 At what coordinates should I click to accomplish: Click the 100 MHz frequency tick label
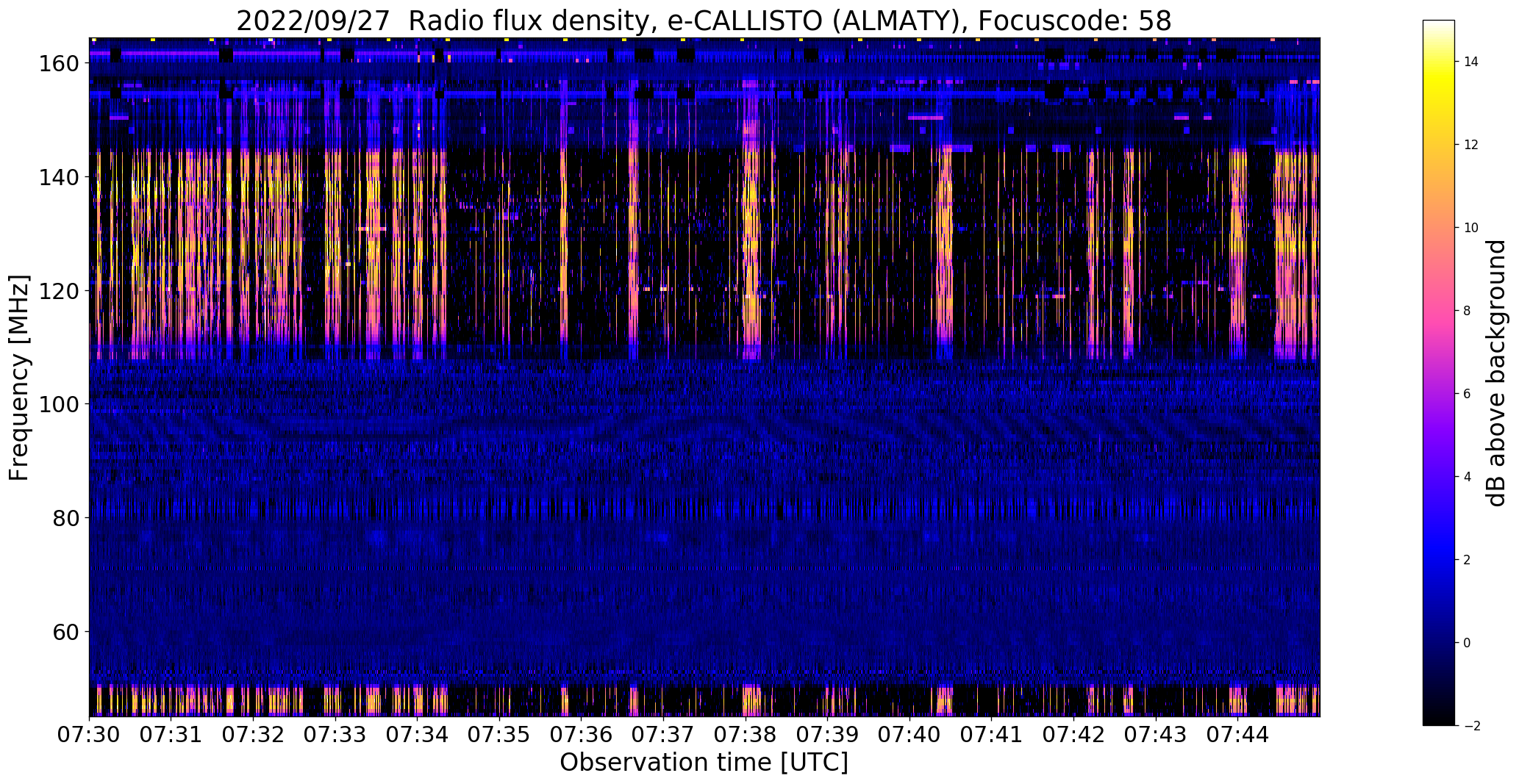coord(59,404)
